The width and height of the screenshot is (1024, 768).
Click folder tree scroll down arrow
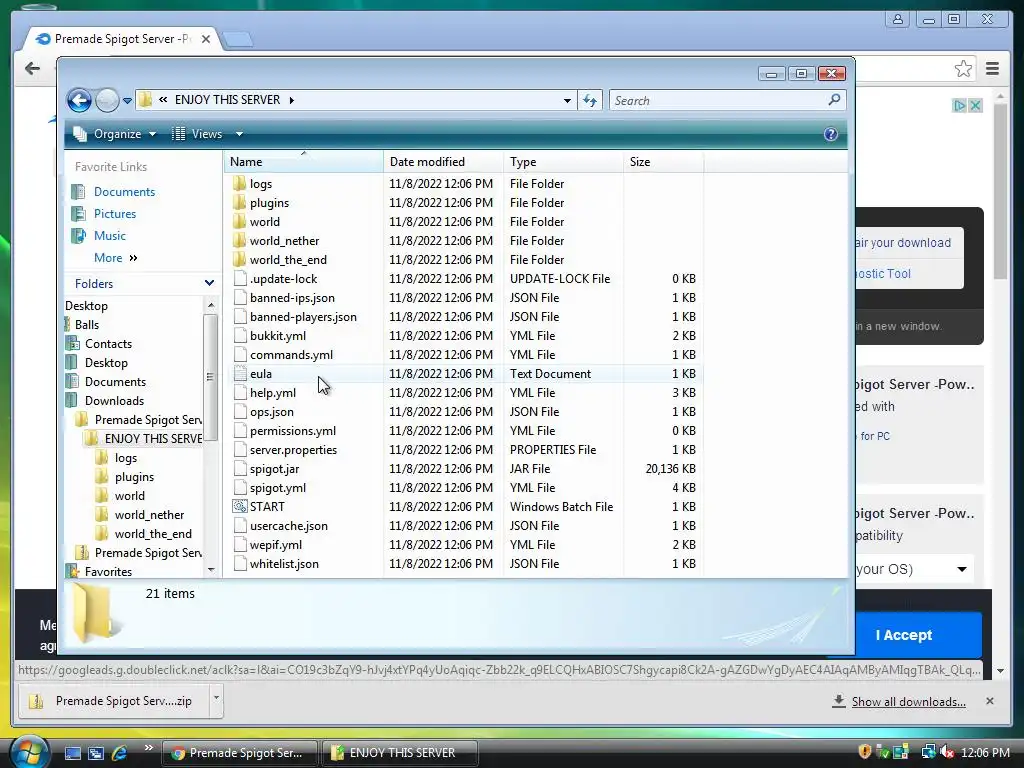click(210, 569)
